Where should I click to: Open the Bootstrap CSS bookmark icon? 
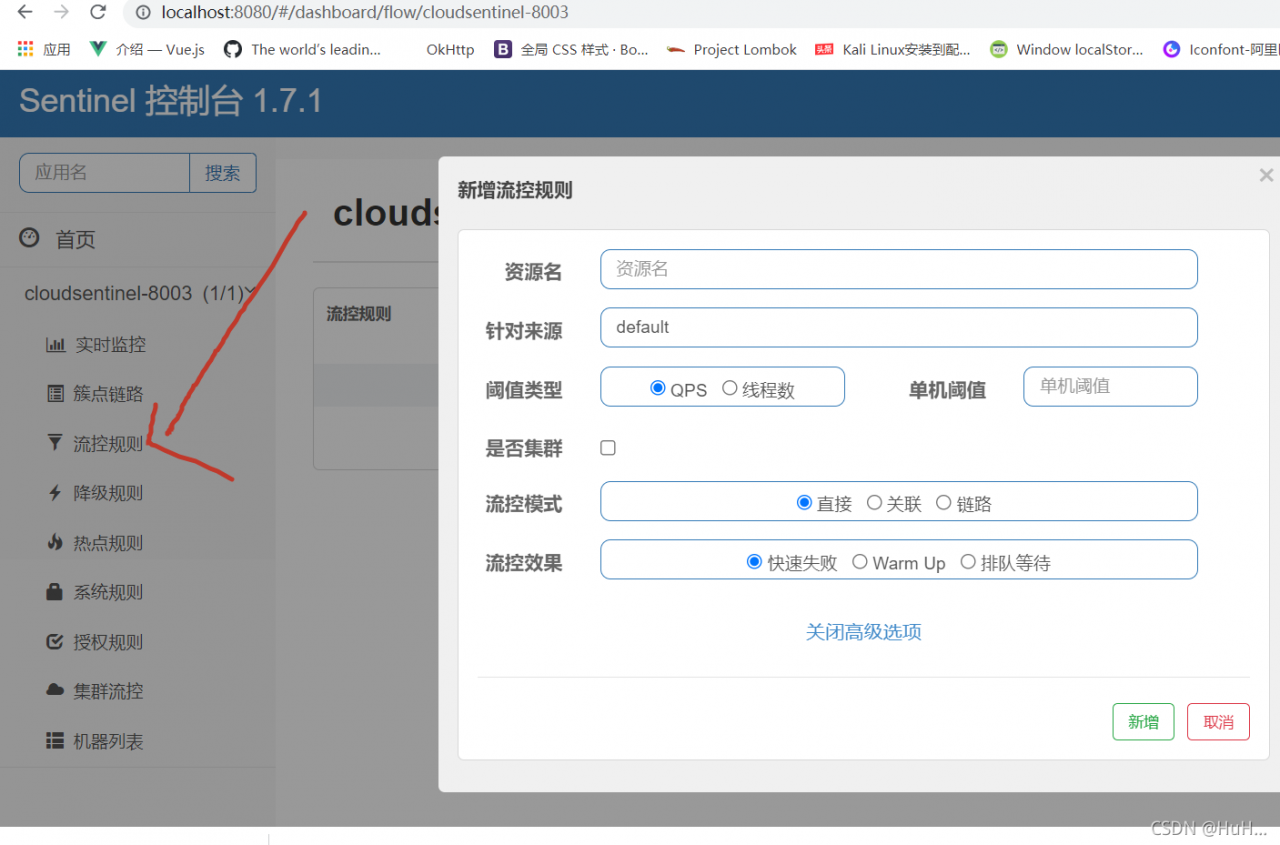pyautogui.click(x=503, y=49)
